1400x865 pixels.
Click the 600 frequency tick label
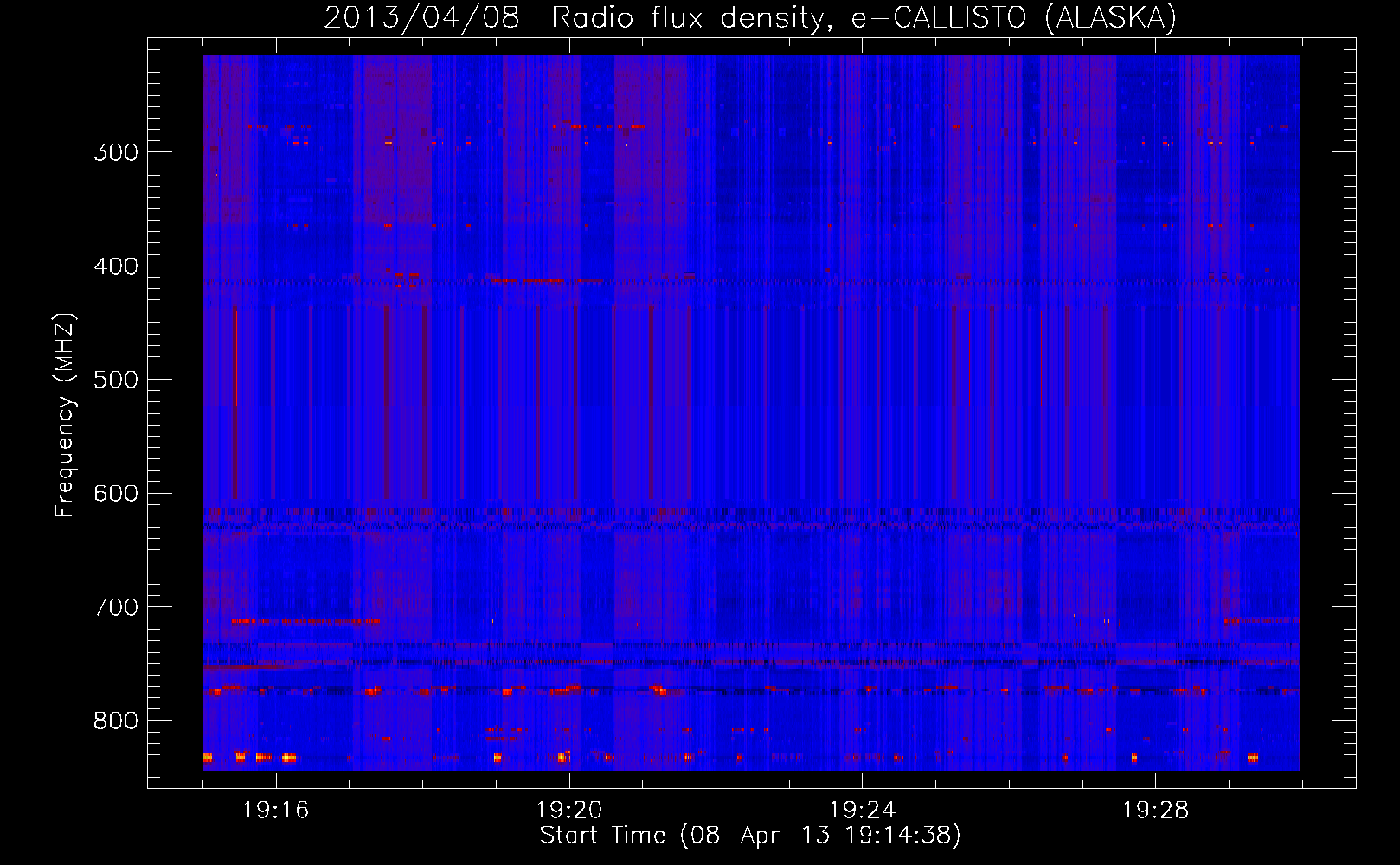(116, 494)
